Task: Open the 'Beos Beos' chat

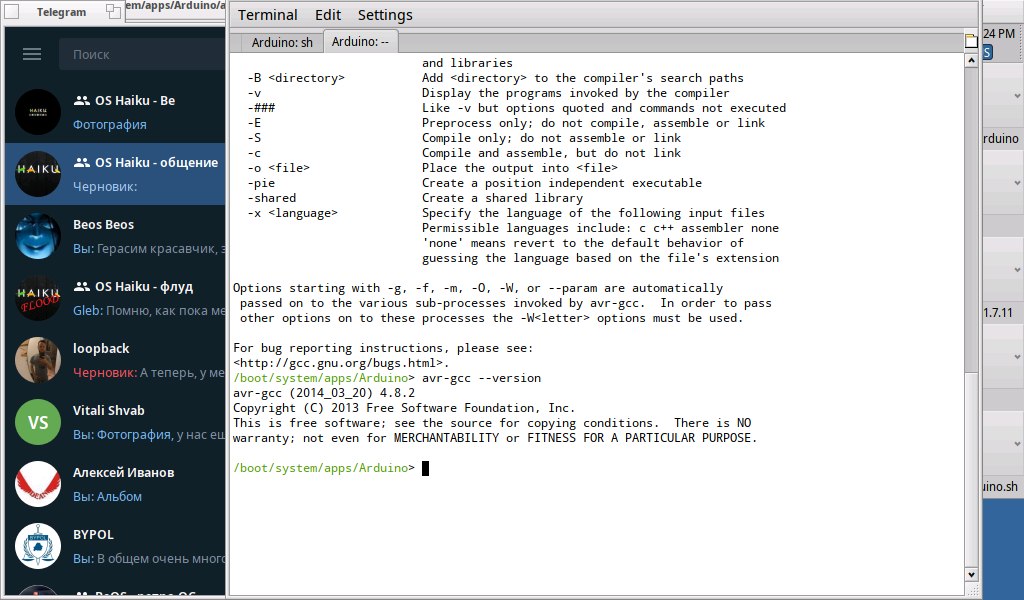Action: [x=116, y=236]
